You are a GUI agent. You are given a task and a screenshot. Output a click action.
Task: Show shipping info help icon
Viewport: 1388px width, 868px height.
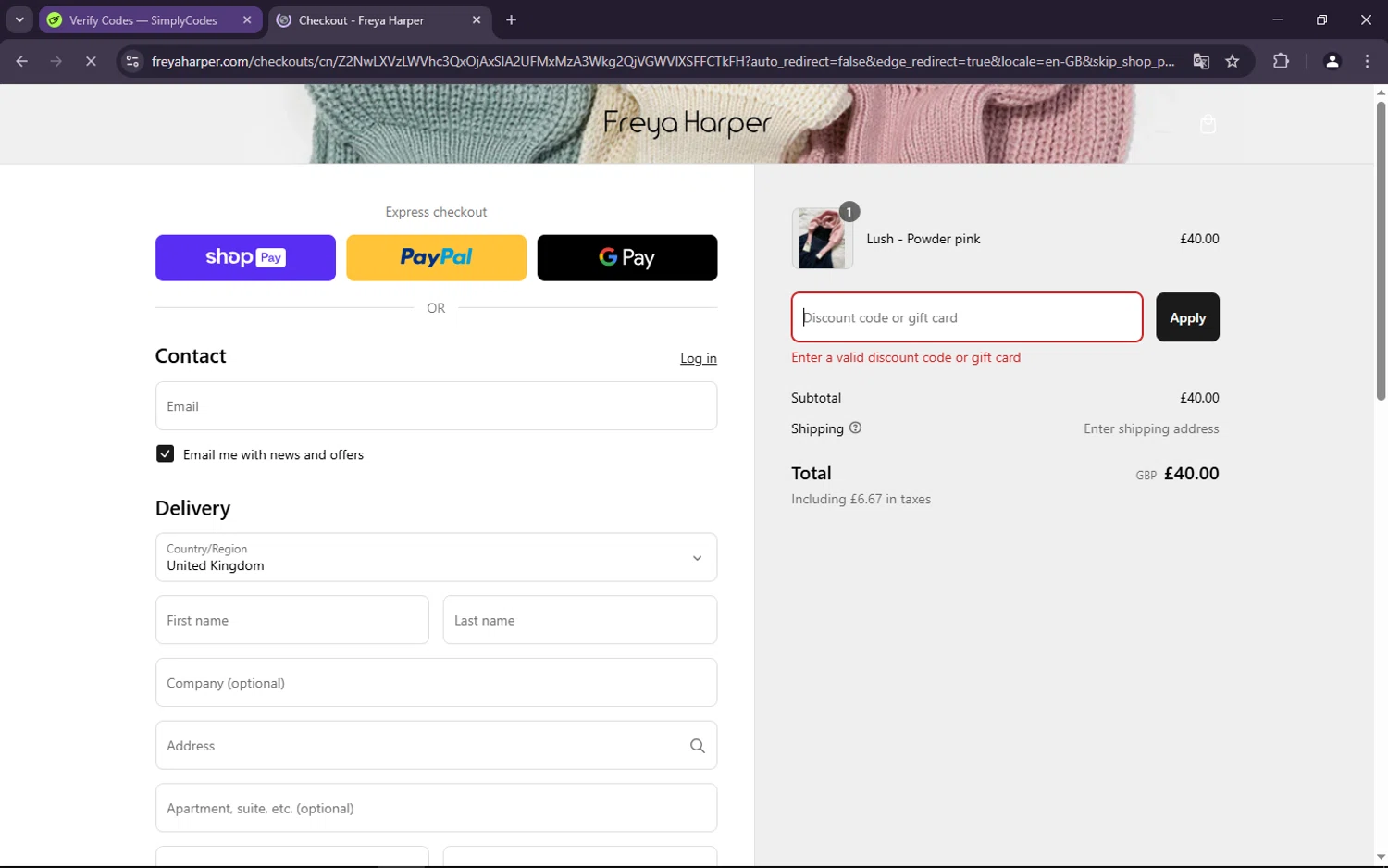coord(855,428)
